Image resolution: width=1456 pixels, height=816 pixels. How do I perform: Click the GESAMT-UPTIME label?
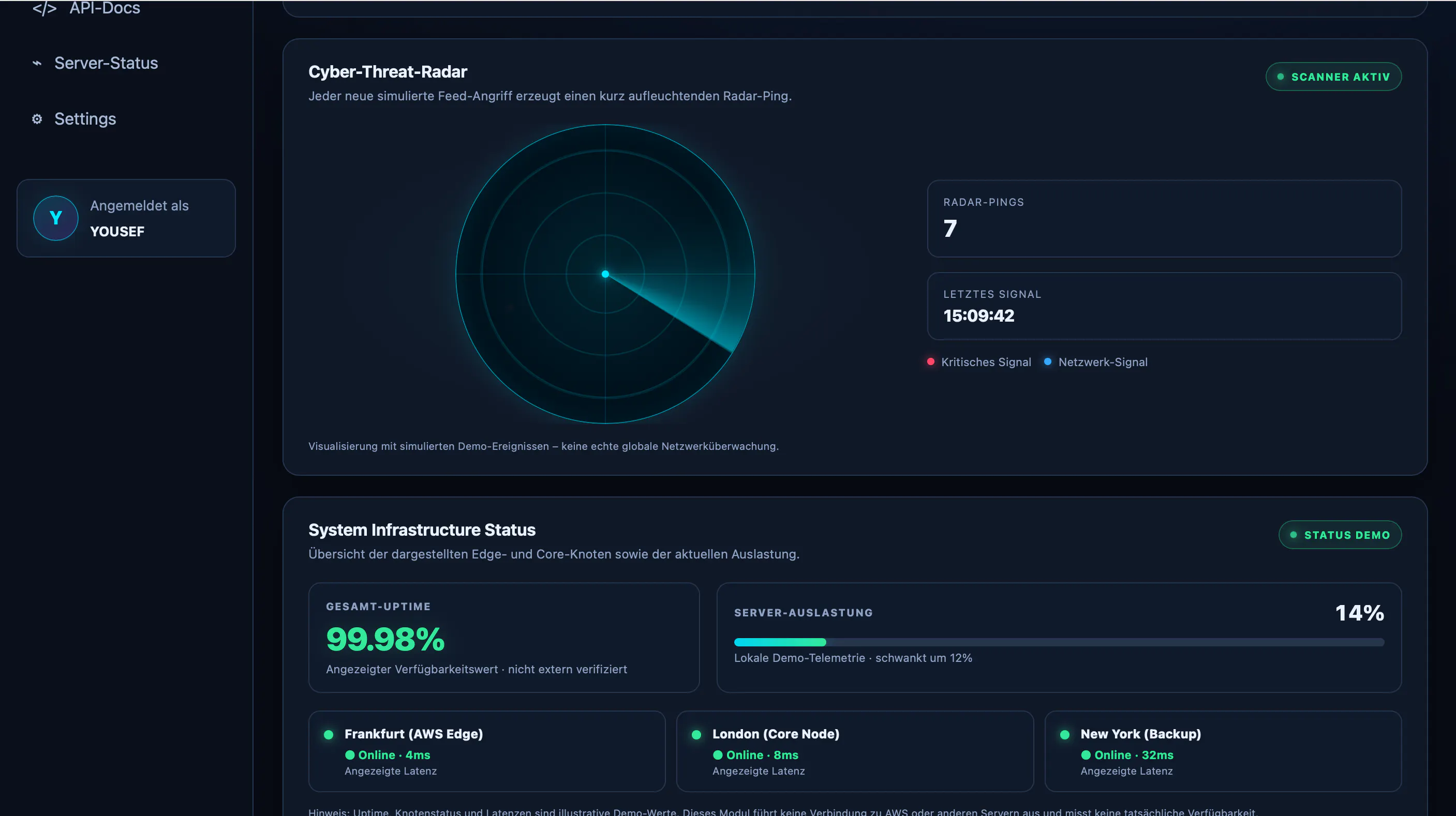click(x=378, y=607)
